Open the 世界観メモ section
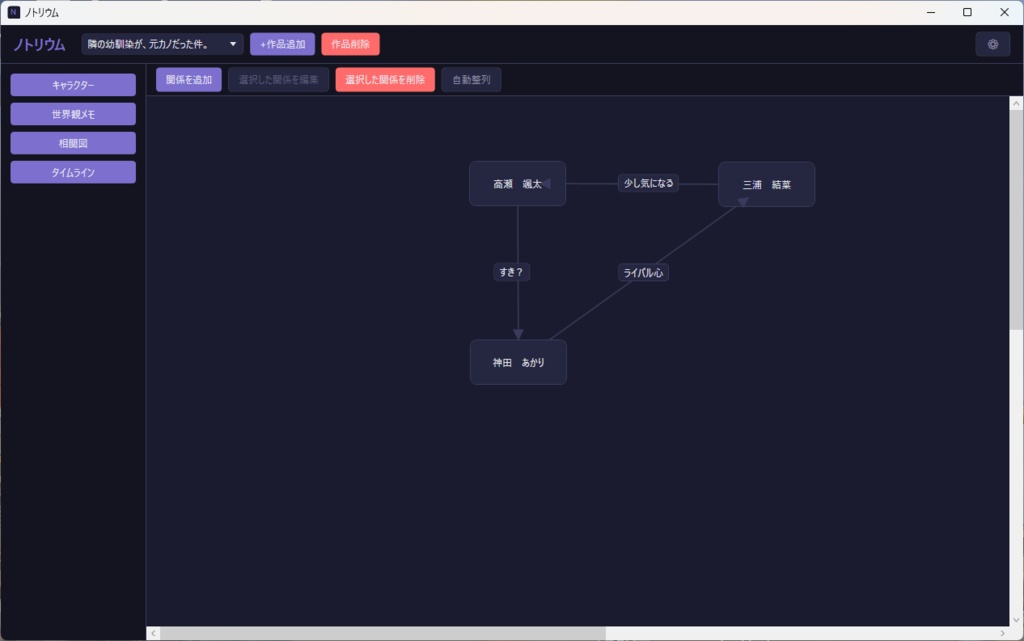Viewport: 1024px width, 641px height. (73, 114)
